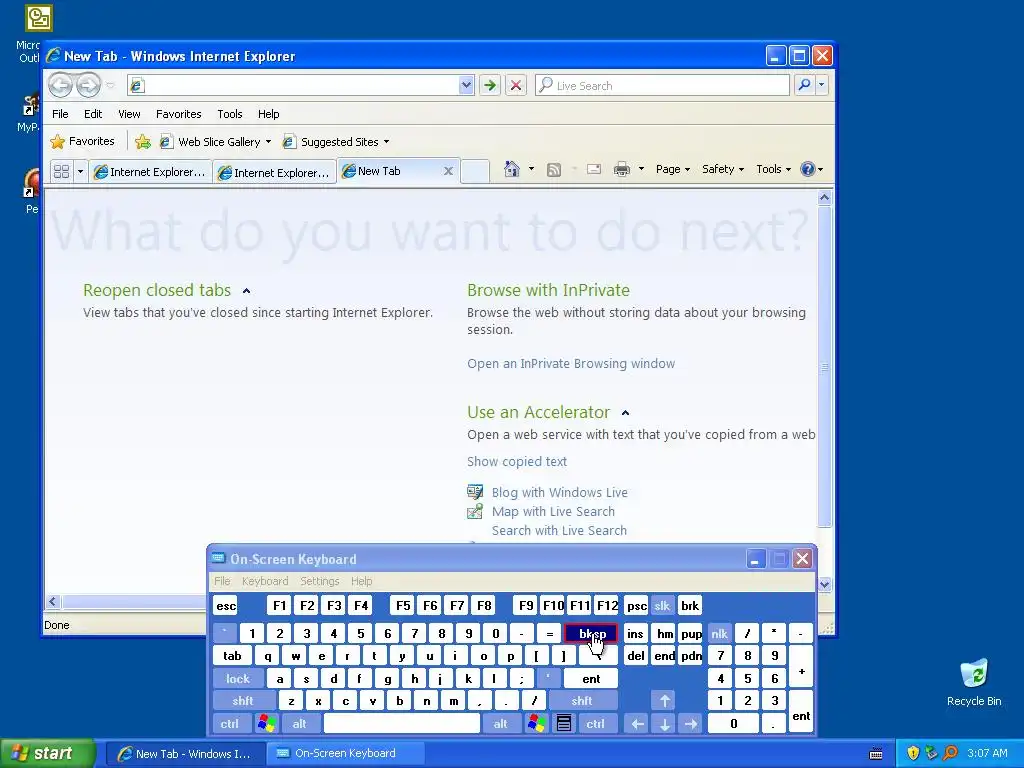
Task: Click Open an InPrivate Browsing window link
Action: (571, 364)
